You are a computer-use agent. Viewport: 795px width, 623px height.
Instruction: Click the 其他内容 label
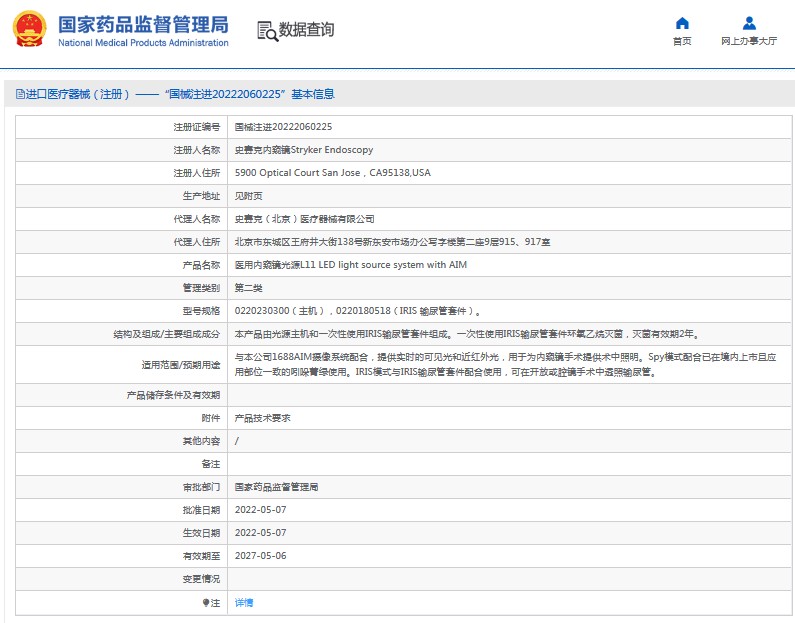pos(201,441)
